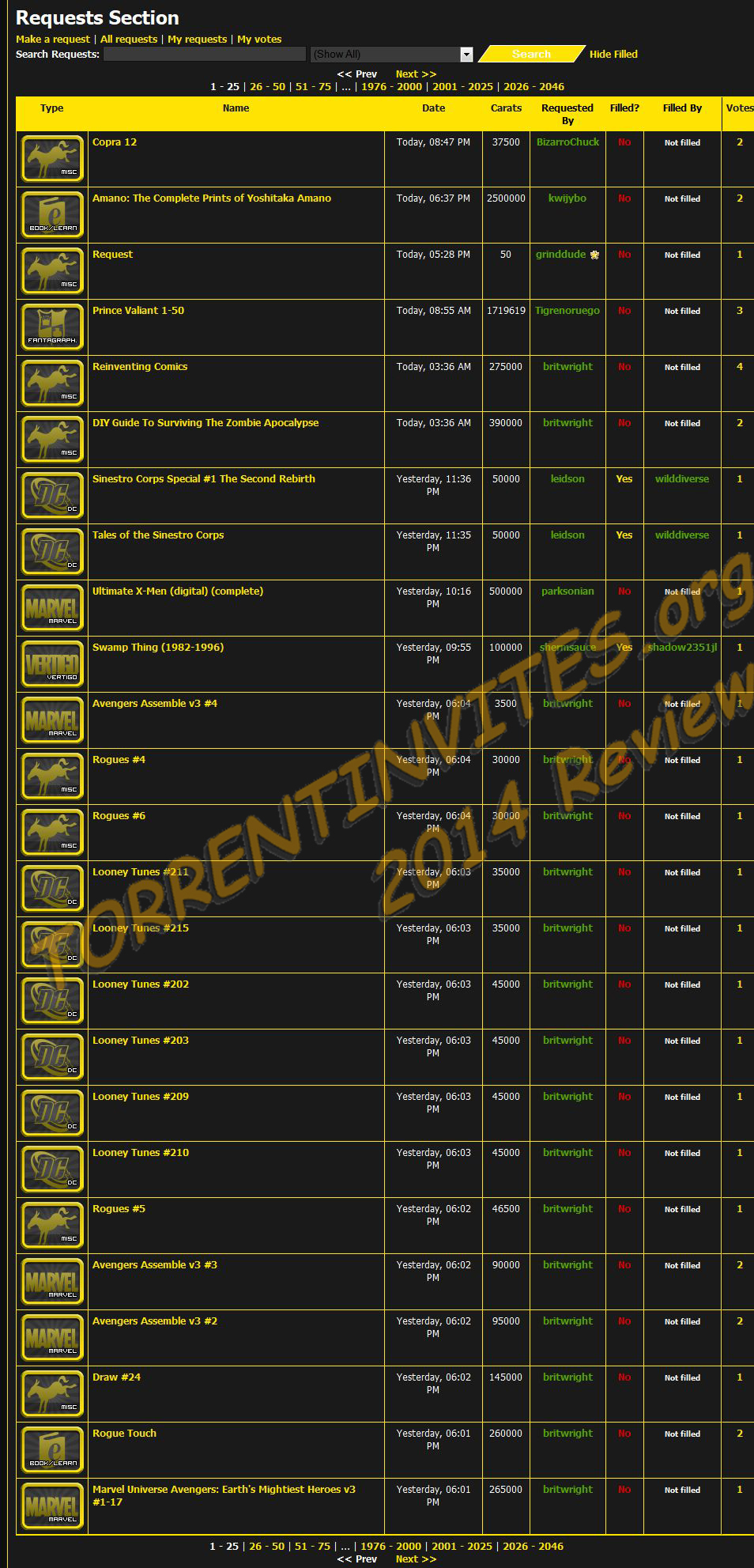This screenshot has width=754, height=1568.
Task: Click the DC icon for Looney Tunes #210
Action: coord(52,1169)
